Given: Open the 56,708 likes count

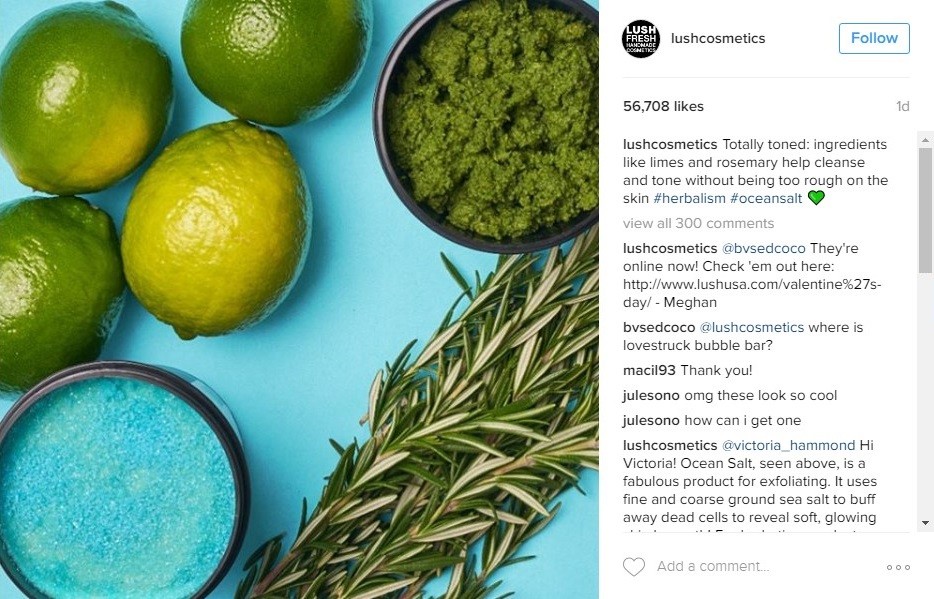Looking at the screenshot, I should (x=663, y=106).
